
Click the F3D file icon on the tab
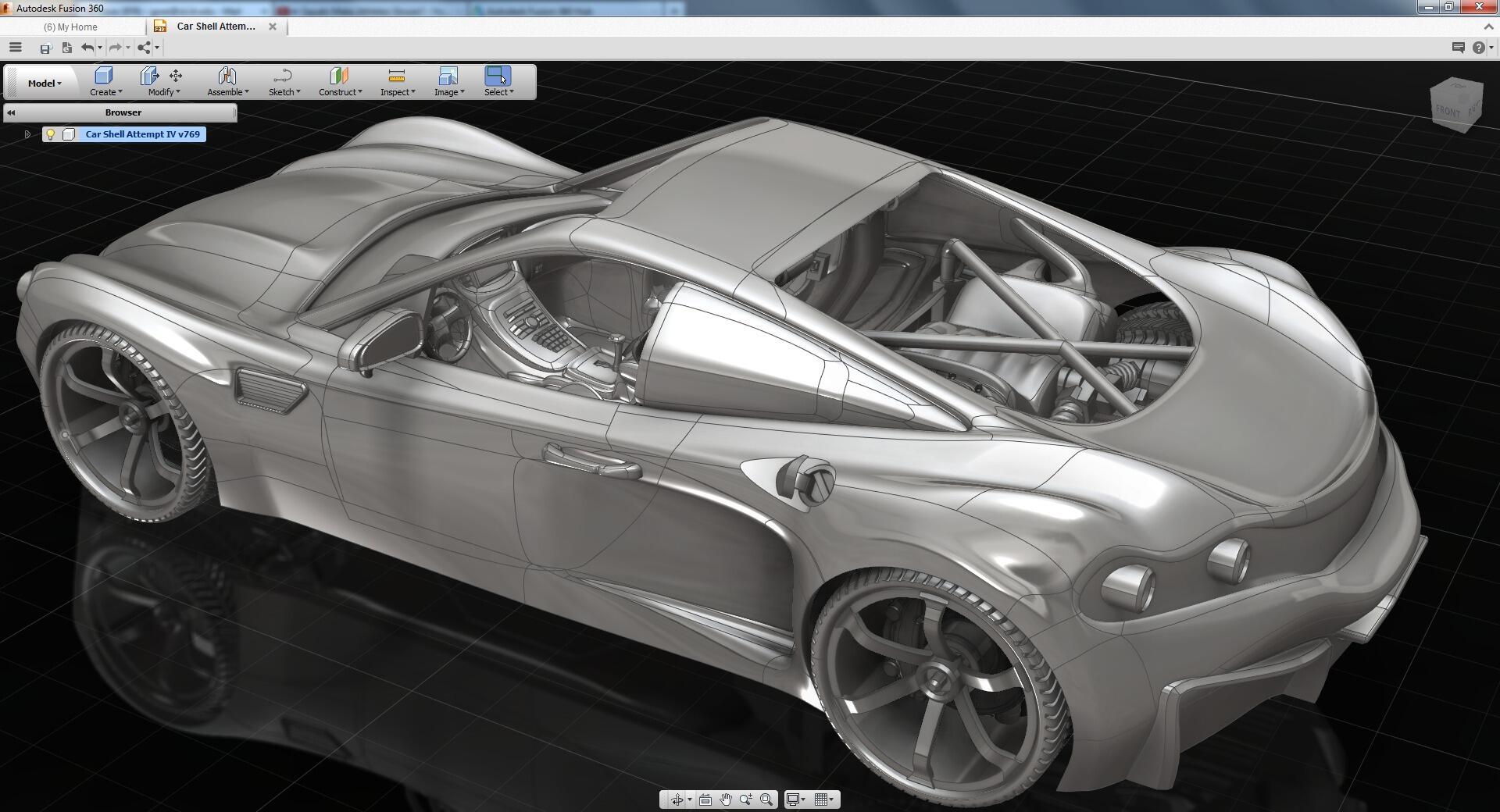pos(160,27)
